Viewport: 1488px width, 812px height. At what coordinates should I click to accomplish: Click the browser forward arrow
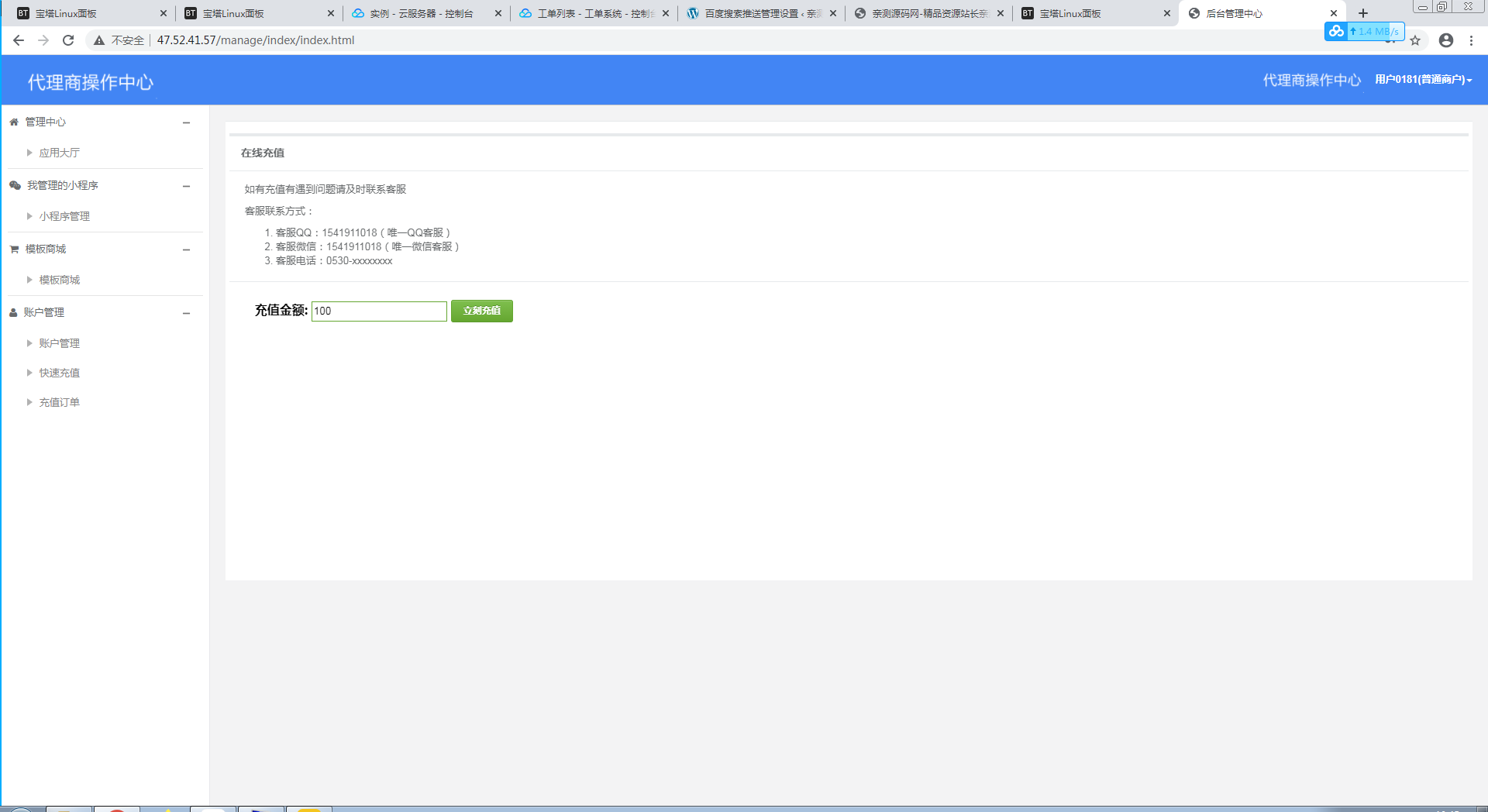click(x=43, y=40)
